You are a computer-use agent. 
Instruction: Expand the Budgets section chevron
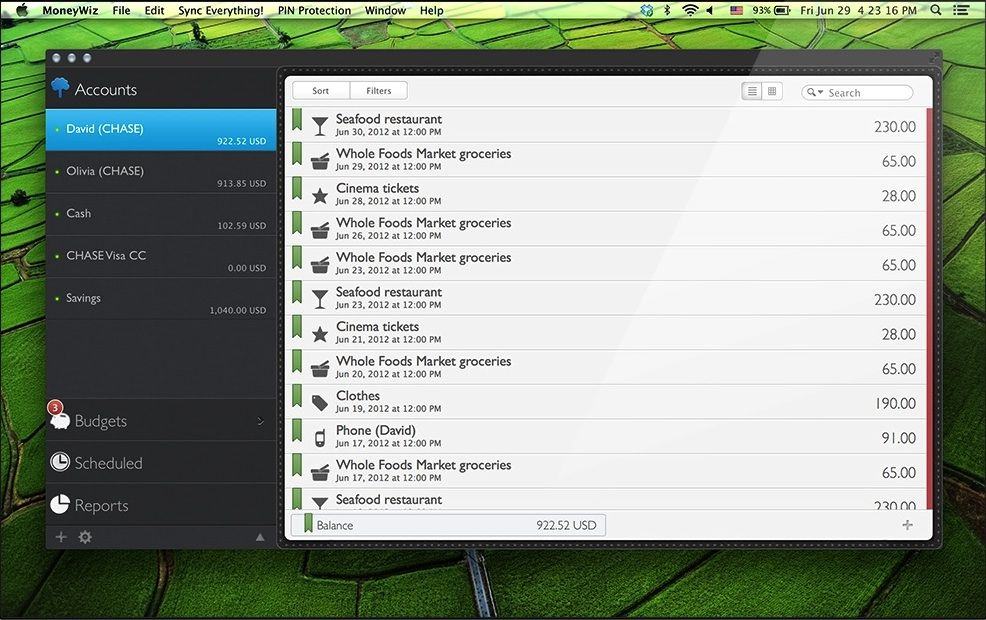(x=261, y=421)
